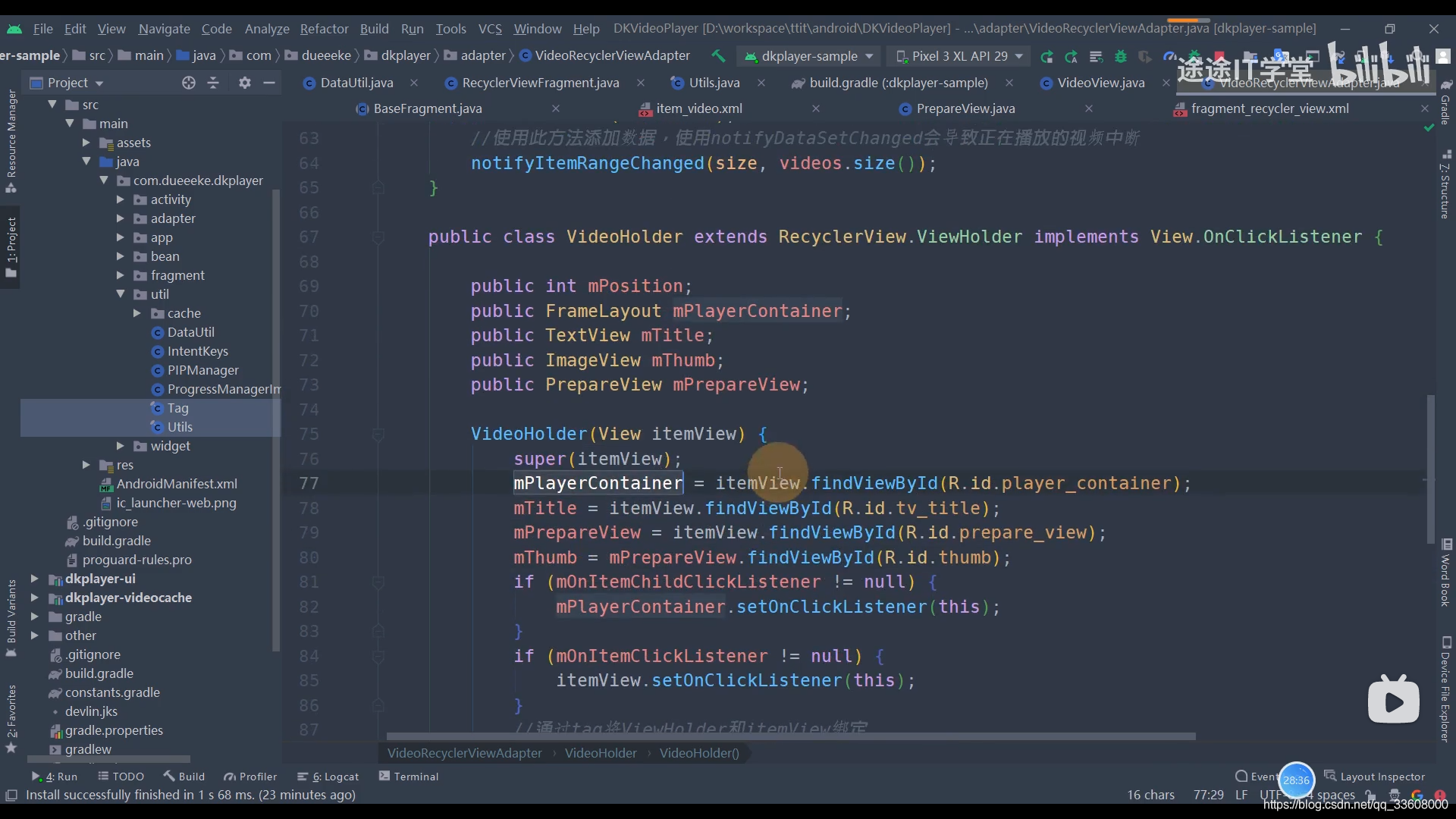Click the editor vertical scrollbar thumb

(x=1430, y=469)
